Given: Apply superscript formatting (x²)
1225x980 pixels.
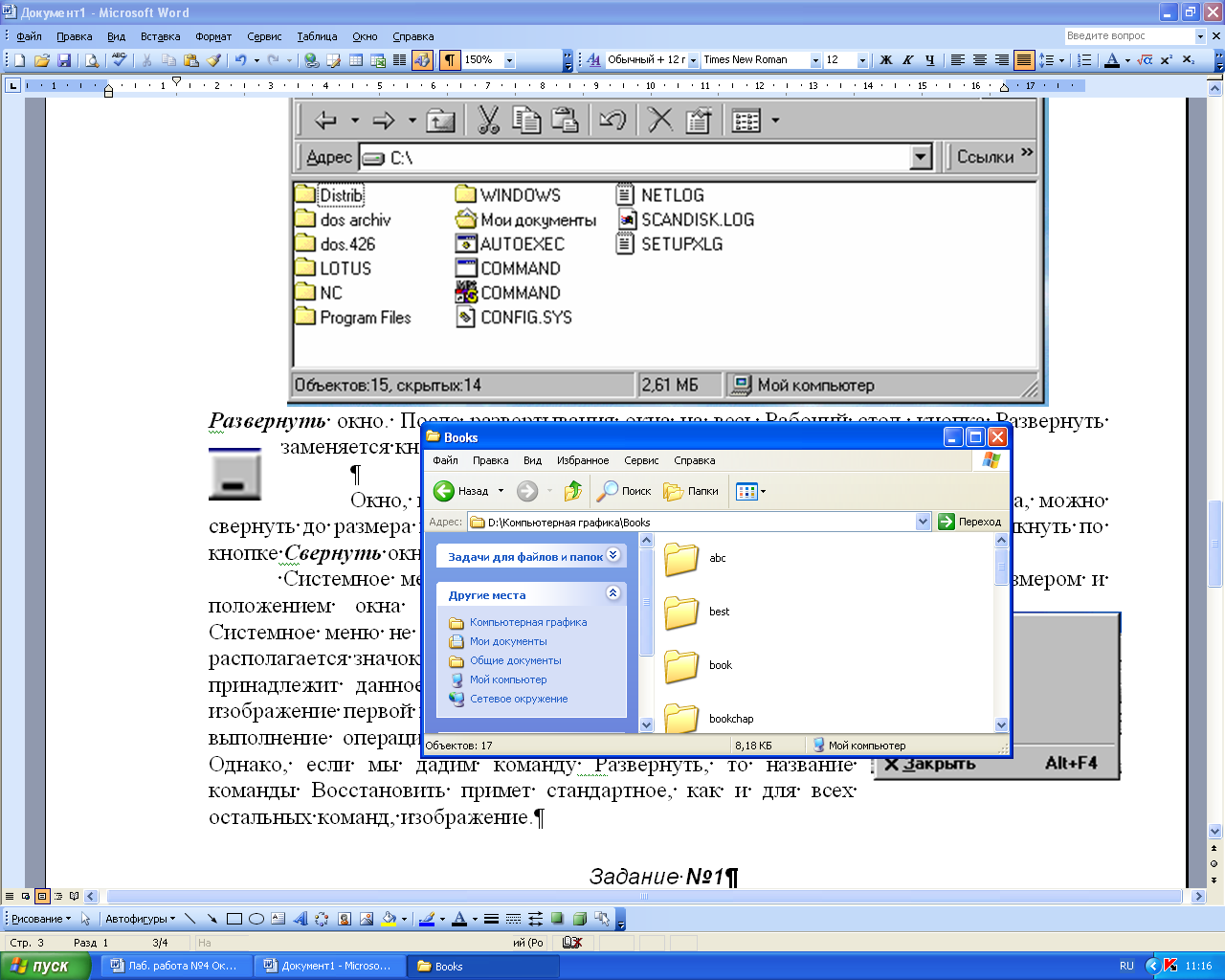Looking at the screenshot, I should coord(1167,60).
